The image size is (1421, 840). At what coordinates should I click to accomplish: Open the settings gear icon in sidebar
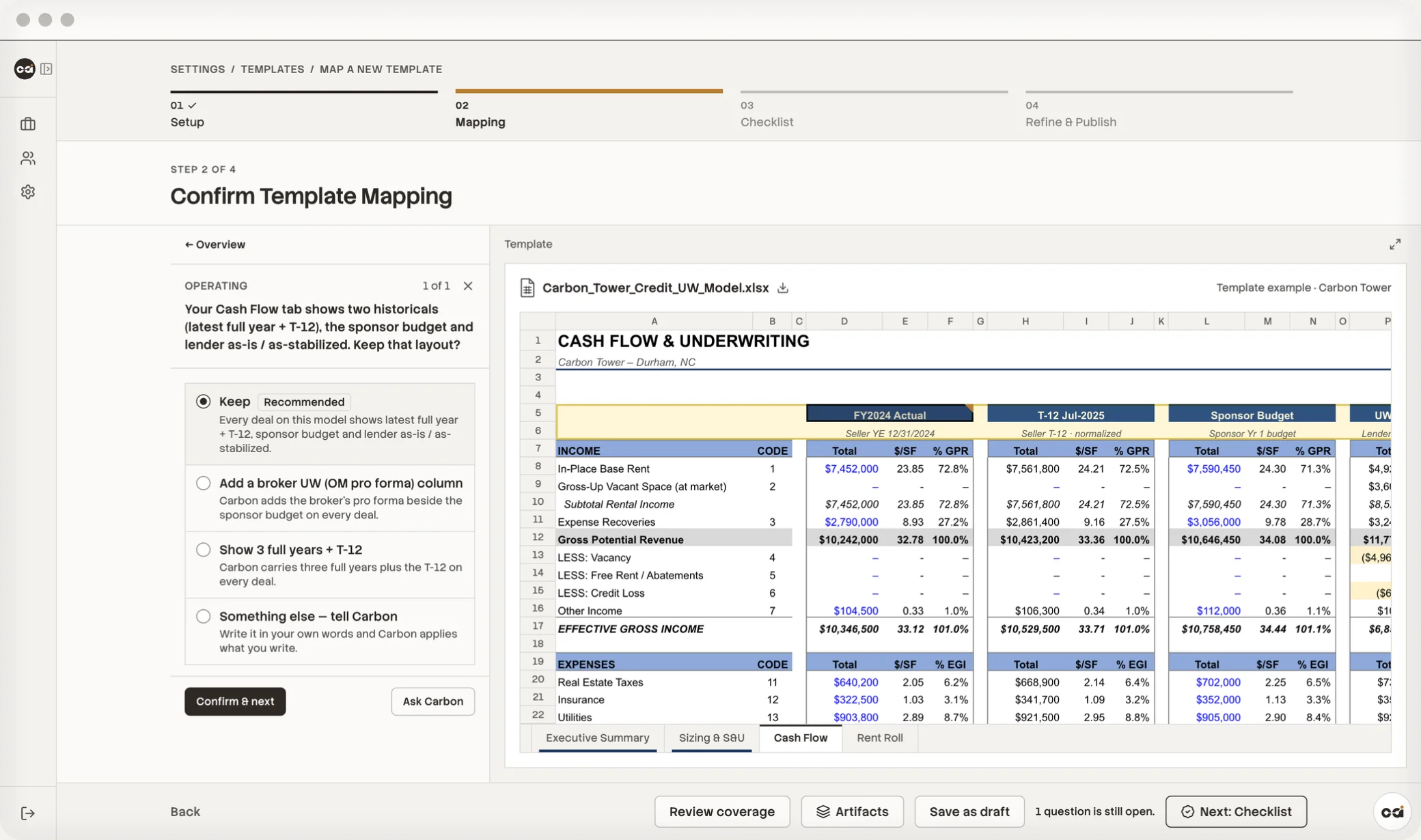[28, 192]
